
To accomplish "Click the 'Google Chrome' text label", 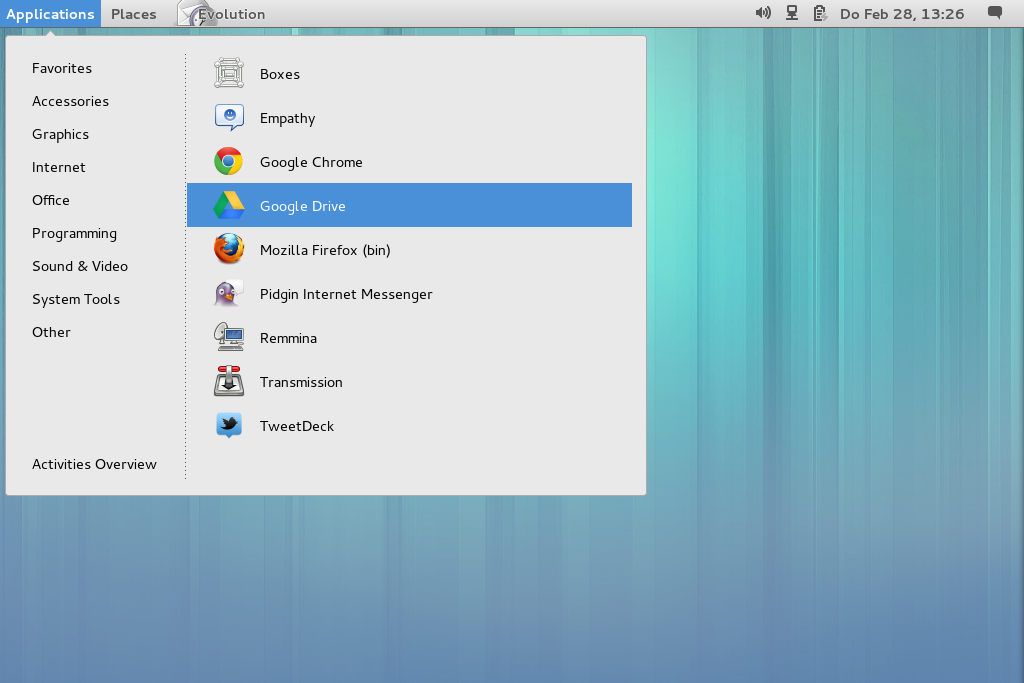I will [311, 162].
